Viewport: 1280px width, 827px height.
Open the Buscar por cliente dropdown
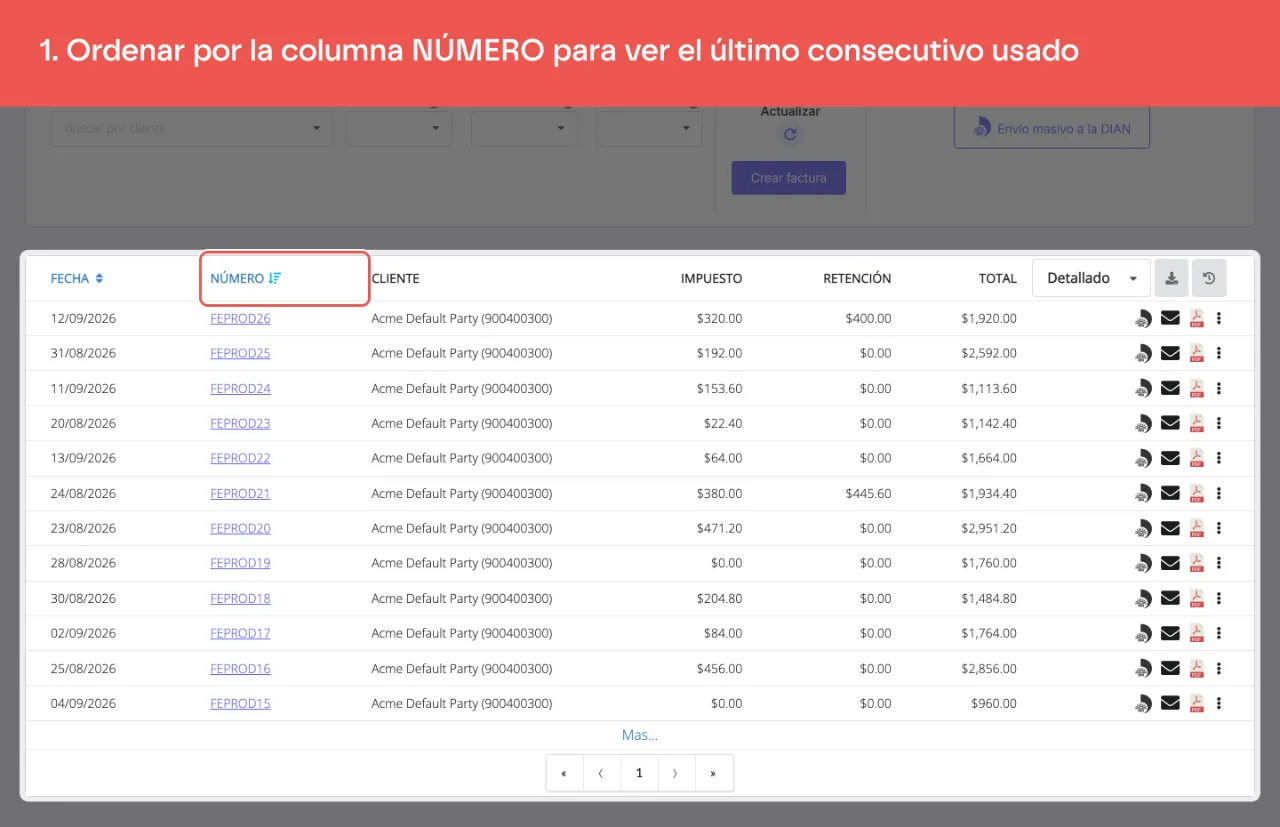point(192,128)
